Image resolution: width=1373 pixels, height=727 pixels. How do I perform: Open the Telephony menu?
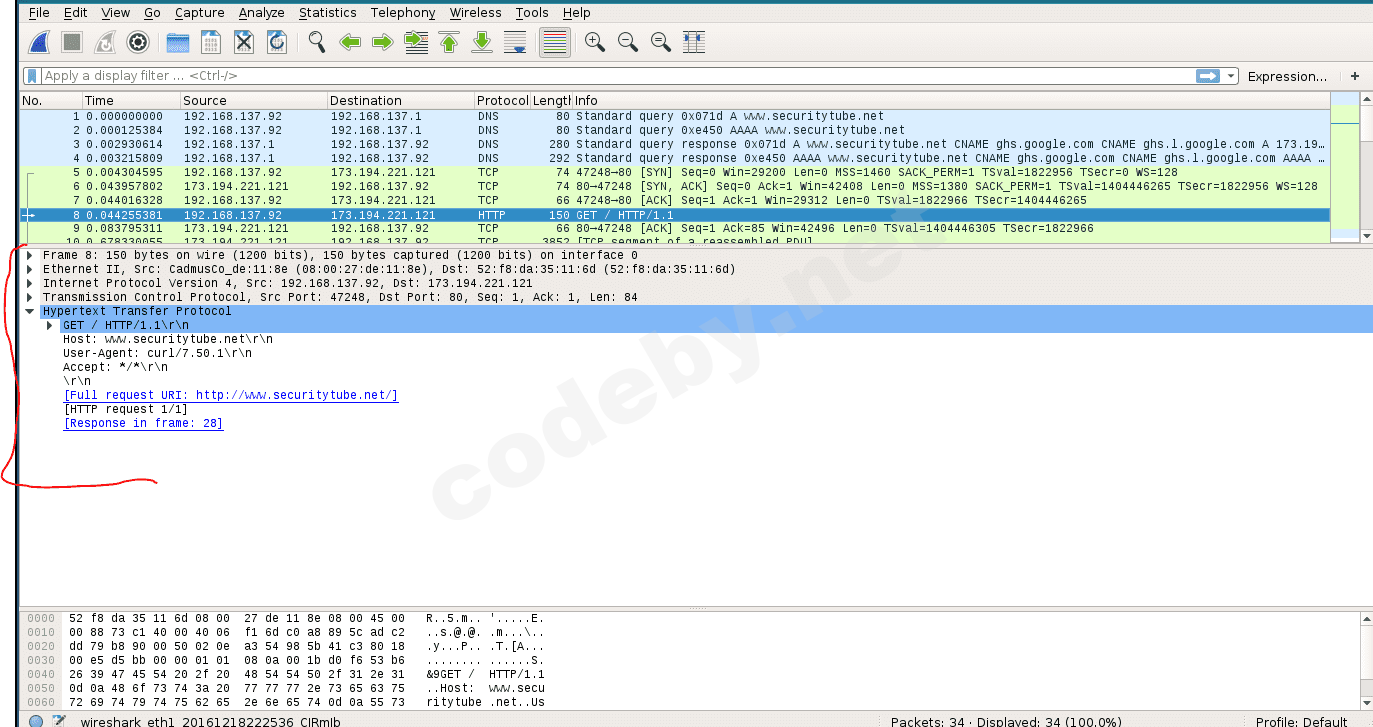(x=403, y=13)
